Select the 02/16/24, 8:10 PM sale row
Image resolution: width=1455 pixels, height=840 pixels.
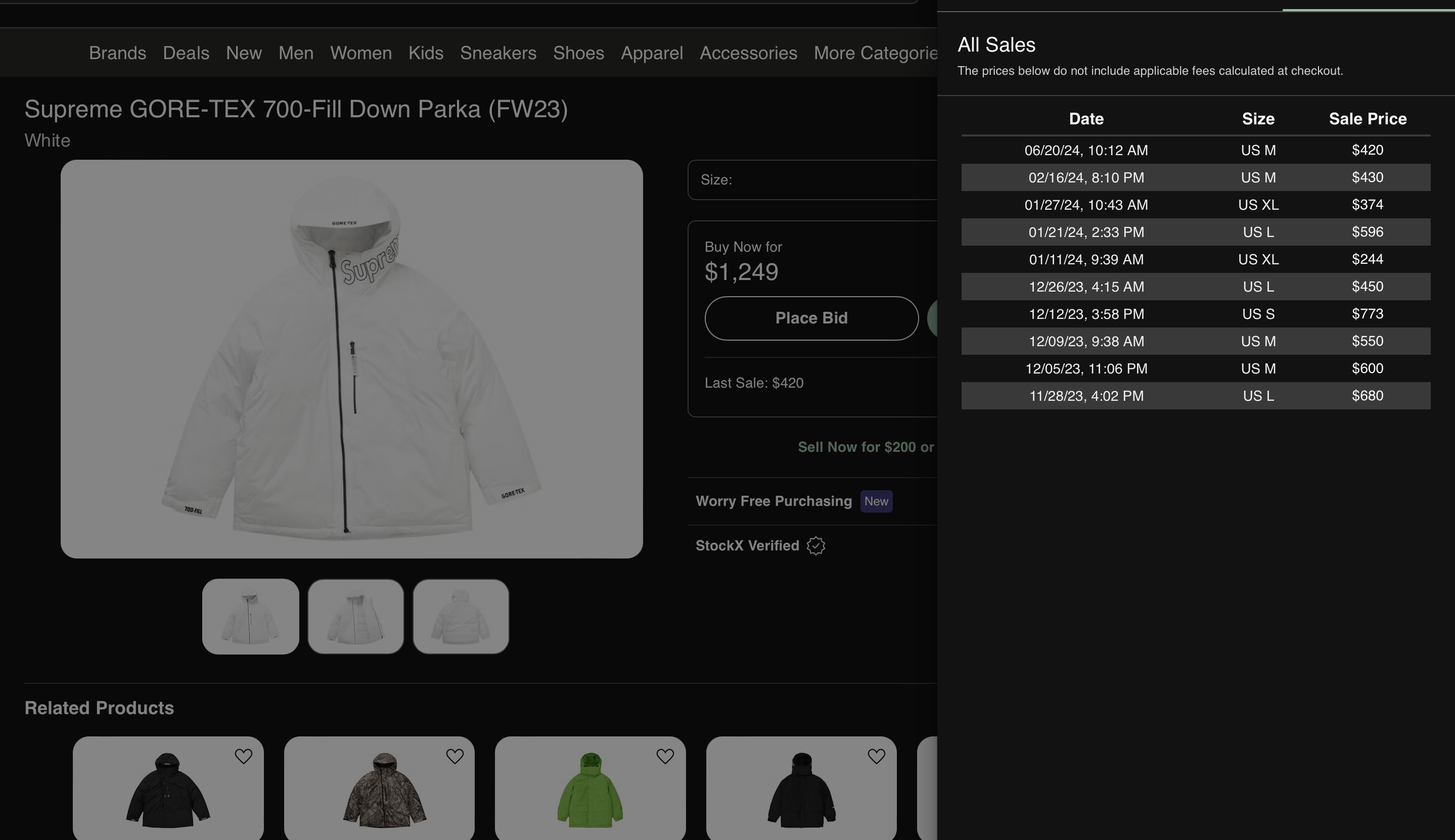(x=1195, y=177)
